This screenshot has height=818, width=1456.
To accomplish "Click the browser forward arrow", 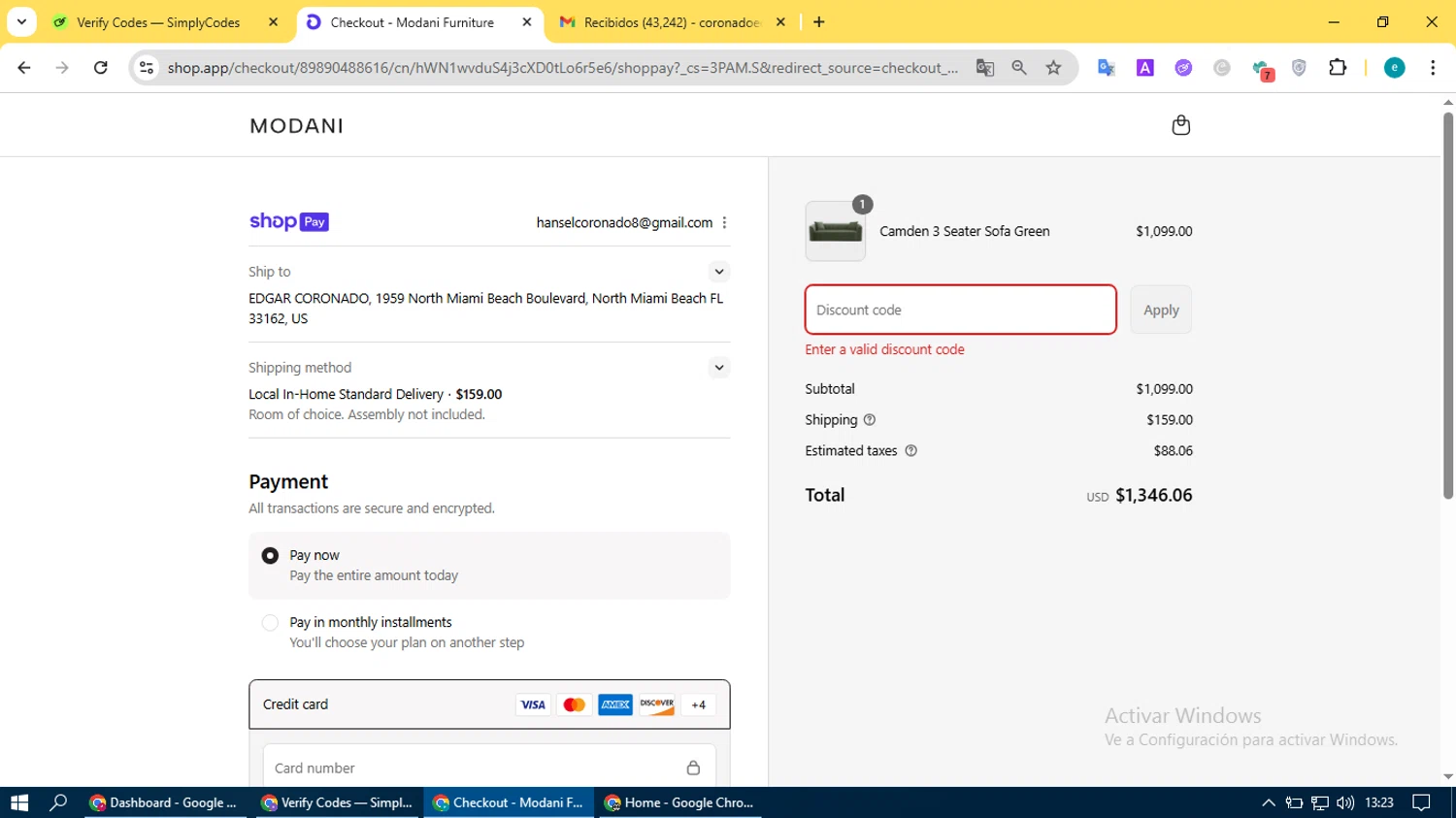I will coord(62,68).
